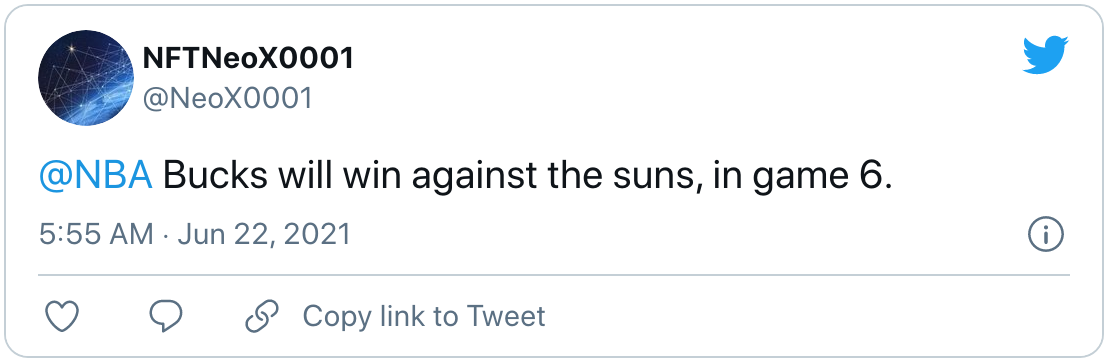Show Twitter info via circled i icon

(x=1046, y=234)
